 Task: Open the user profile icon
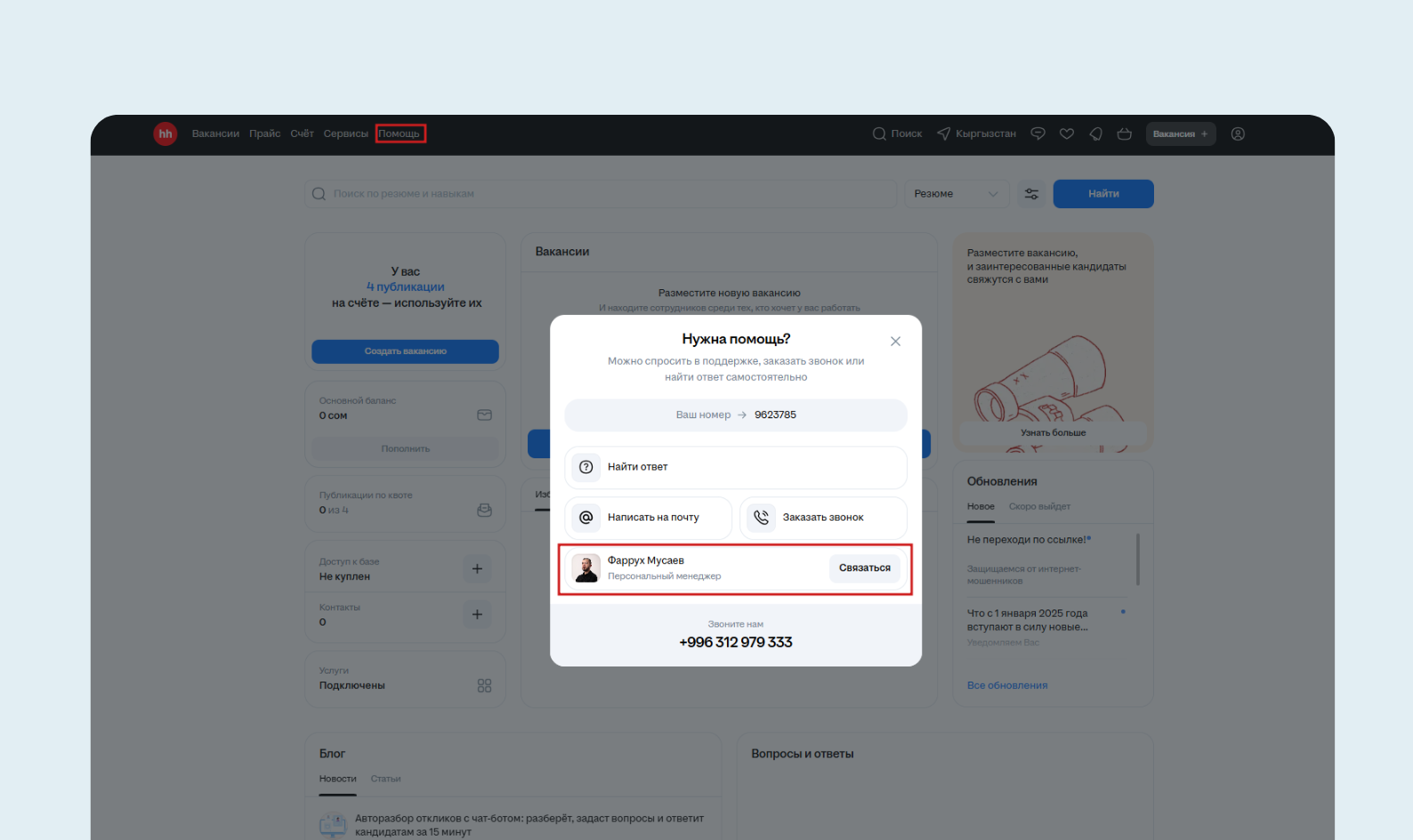(x=1238, y=133)
